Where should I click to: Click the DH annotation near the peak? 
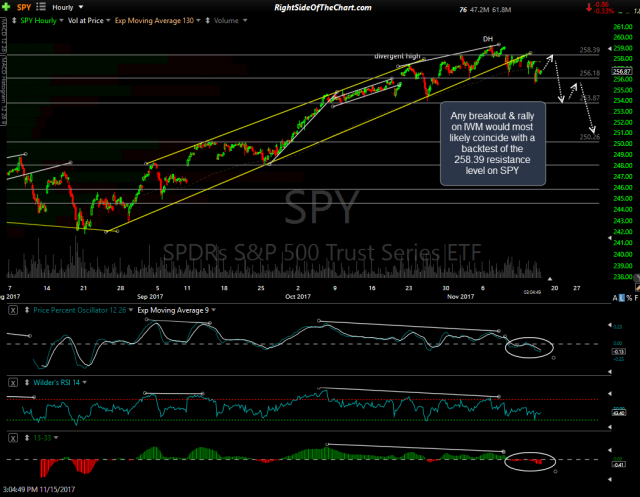(488, 39)
